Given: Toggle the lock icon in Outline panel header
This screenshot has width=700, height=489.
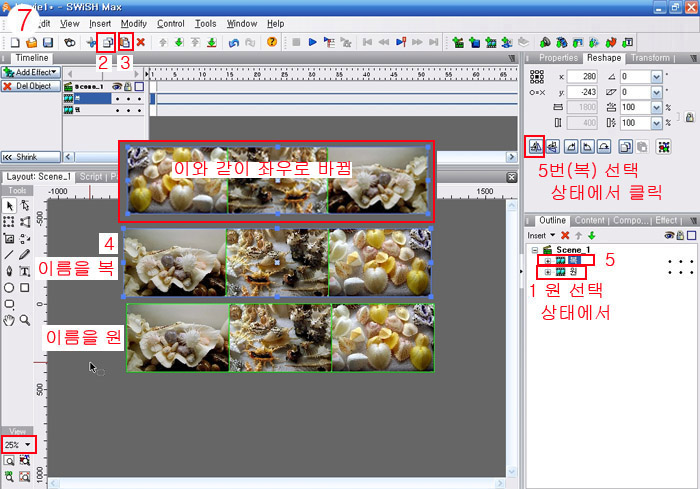Looking at the screenshot, I should click(x=680, y=235).
